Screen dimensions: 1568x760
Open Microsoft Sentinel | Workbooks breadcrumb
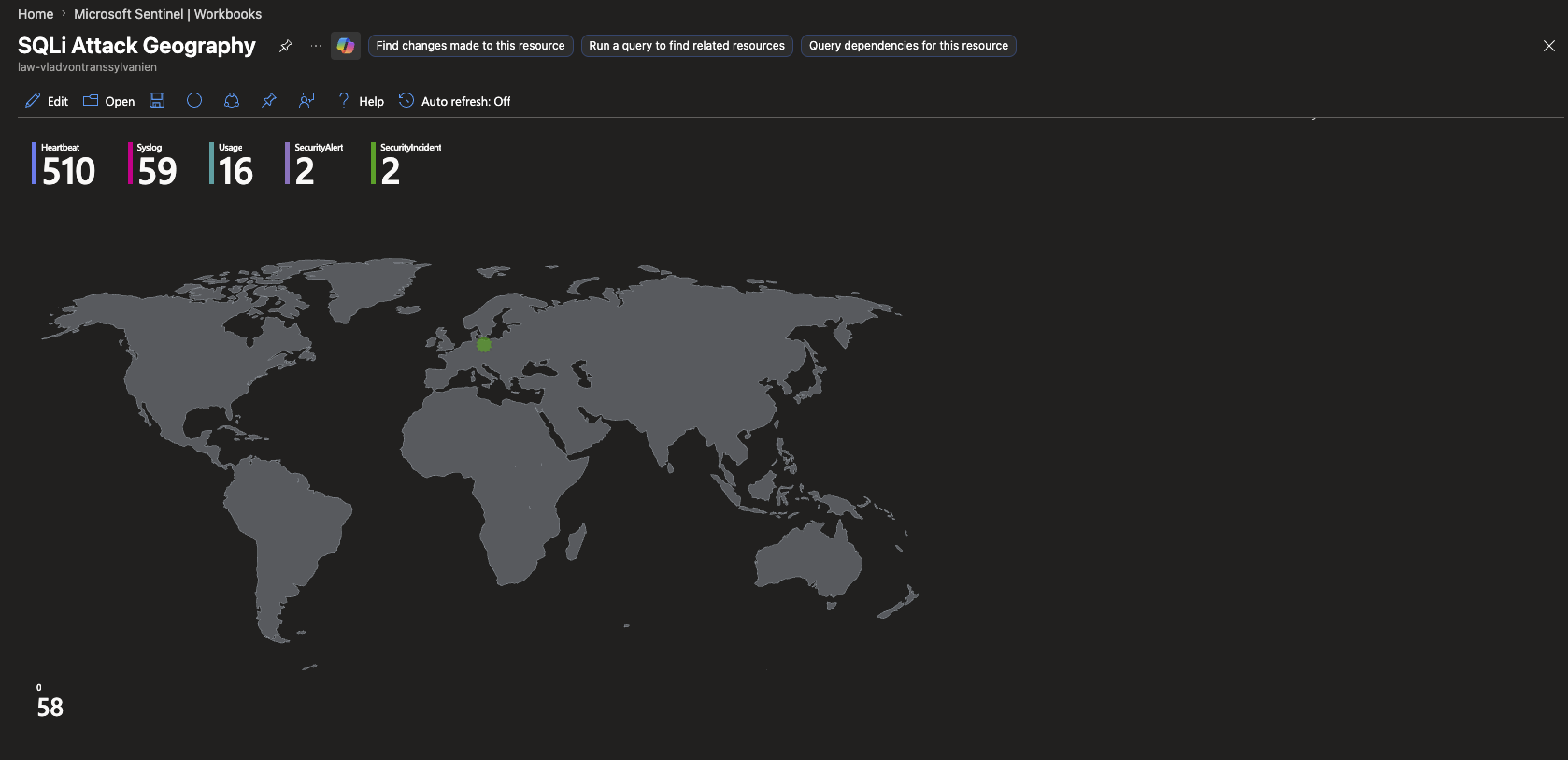pos(167,14)
